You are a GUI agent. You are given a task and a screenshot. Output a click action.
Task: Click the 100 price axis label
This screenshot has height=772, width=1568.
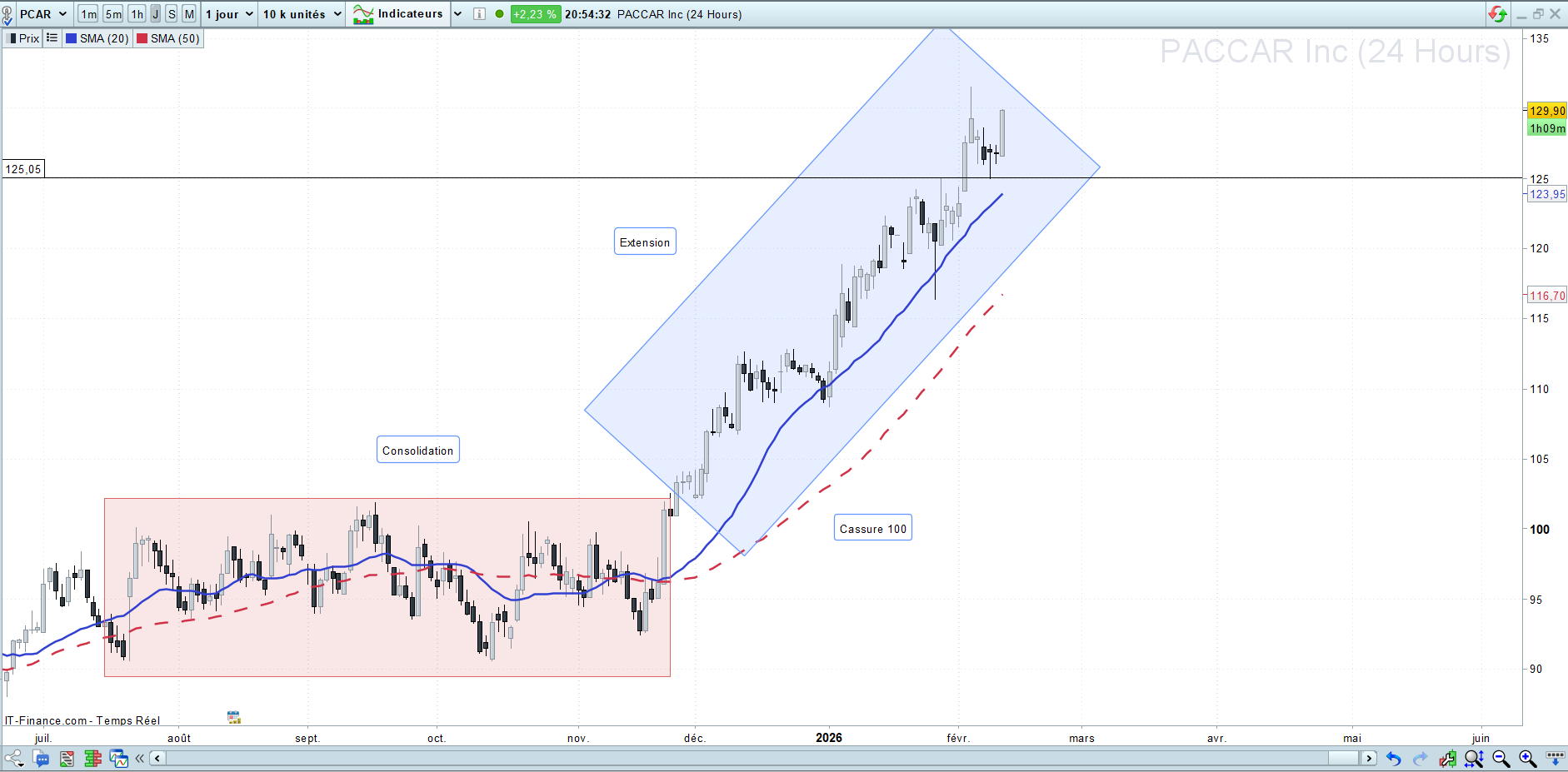click(1540, 529)
